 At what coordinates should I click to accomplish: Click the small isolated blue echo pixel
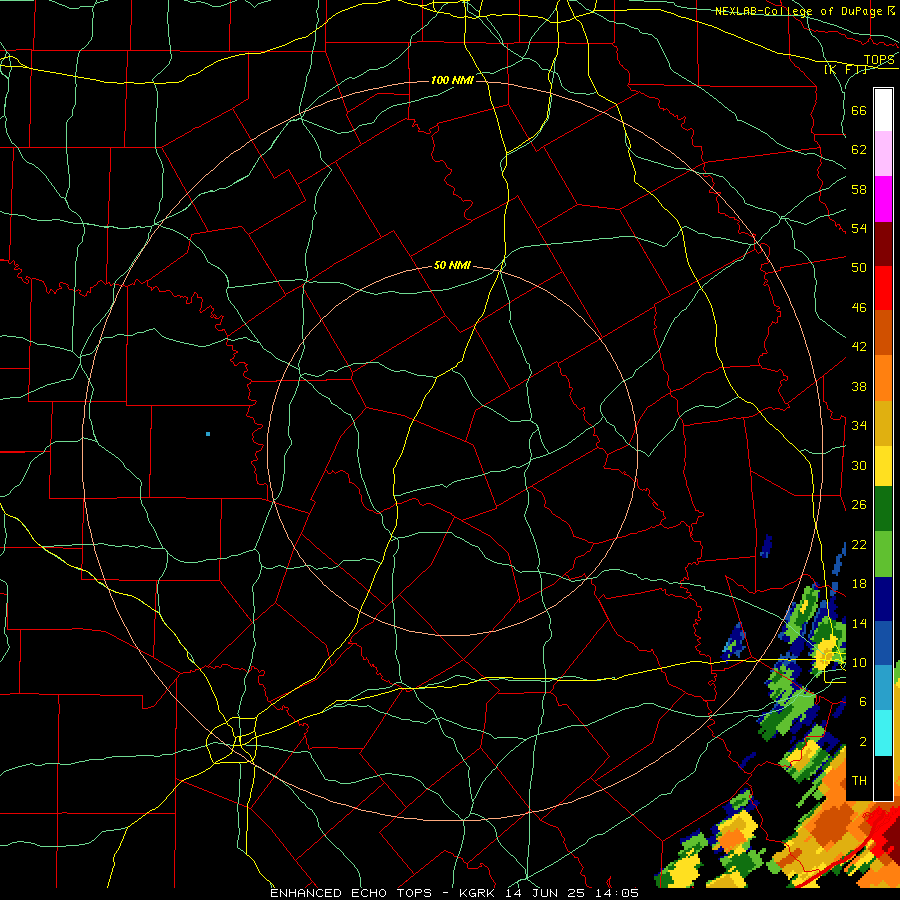(208, 434)
